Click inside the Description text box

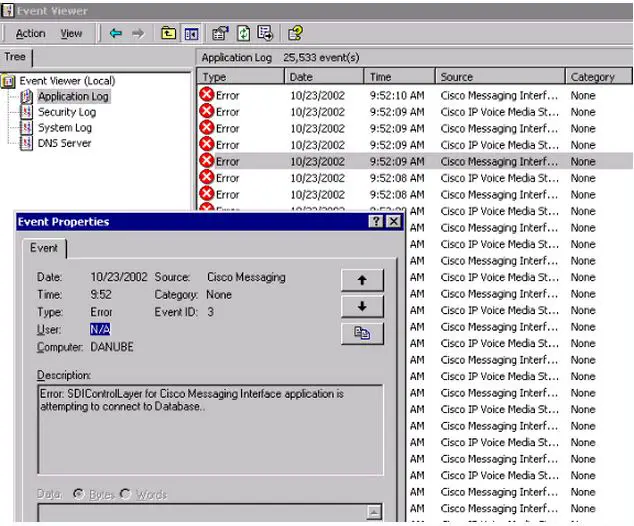[210, 429]
